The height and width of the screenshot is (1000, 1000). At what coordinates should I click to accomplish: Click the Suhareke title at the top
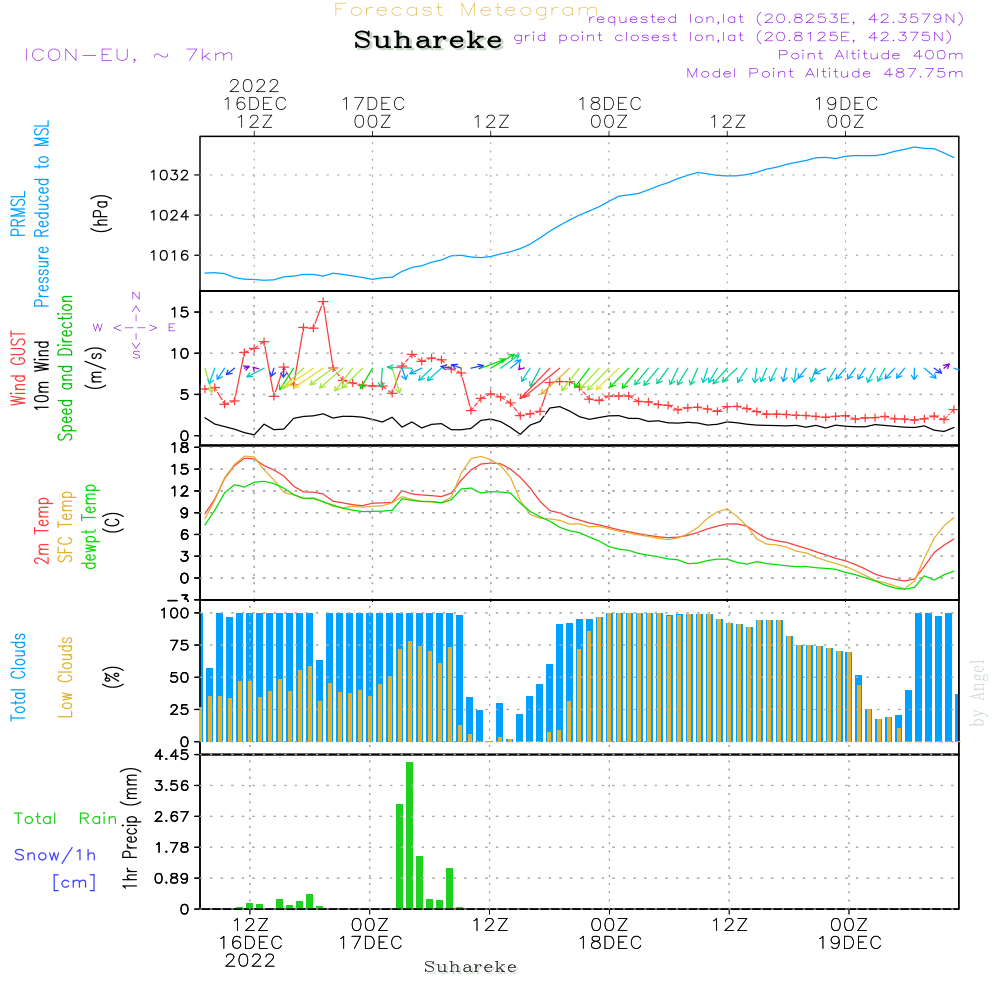coord(428,40)
